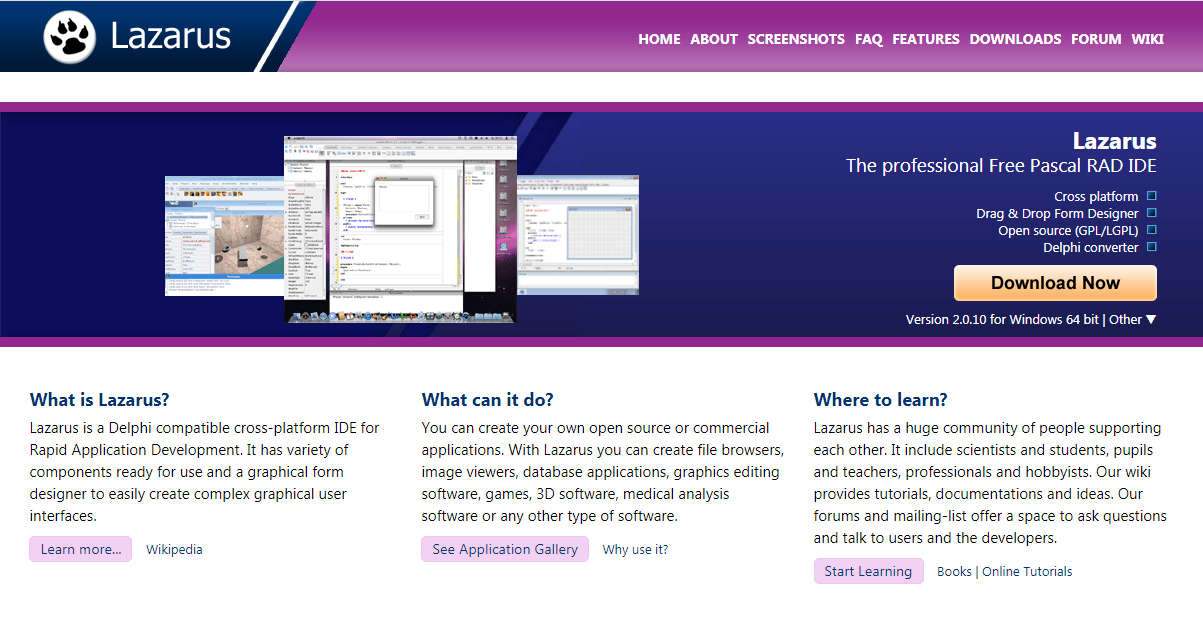This screenshot has width=1203, height=617.
Task: Click the Open source (GPL/LGPL) square bullet
Action: point(1151,230)
